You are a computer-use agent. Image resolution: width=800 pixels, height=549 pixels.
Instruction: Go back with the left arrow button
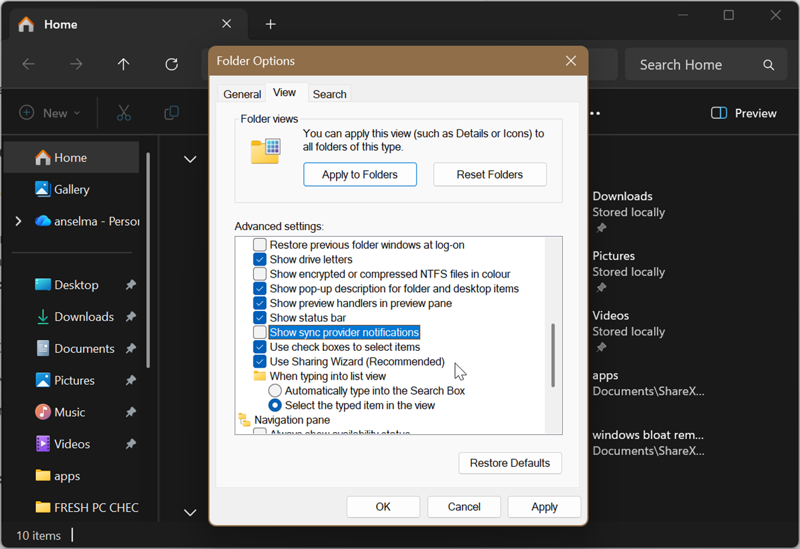tap(29, 64)
